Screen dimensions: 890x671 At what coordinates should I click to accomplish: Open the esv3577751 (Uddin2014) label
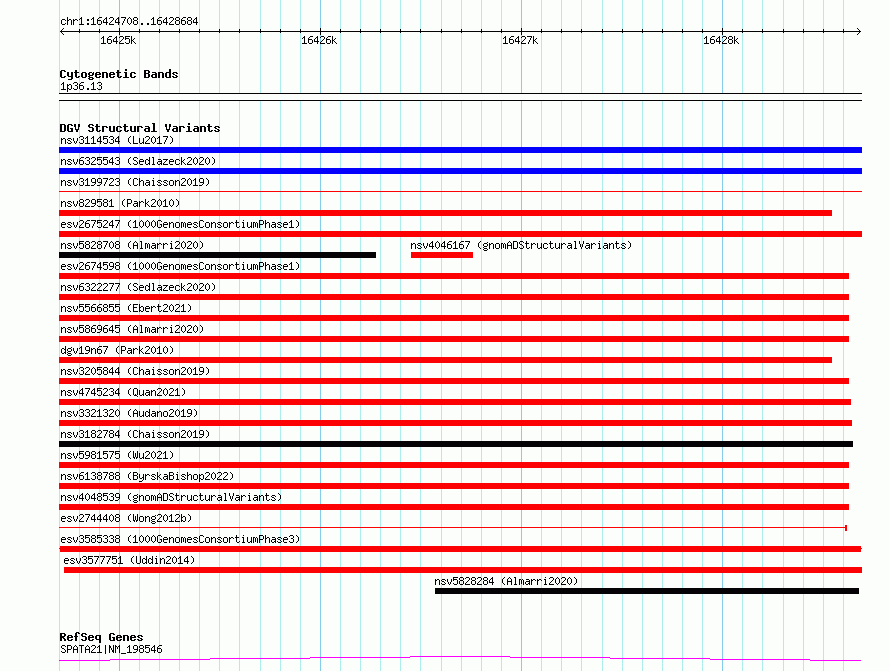(x=129, y=560)
